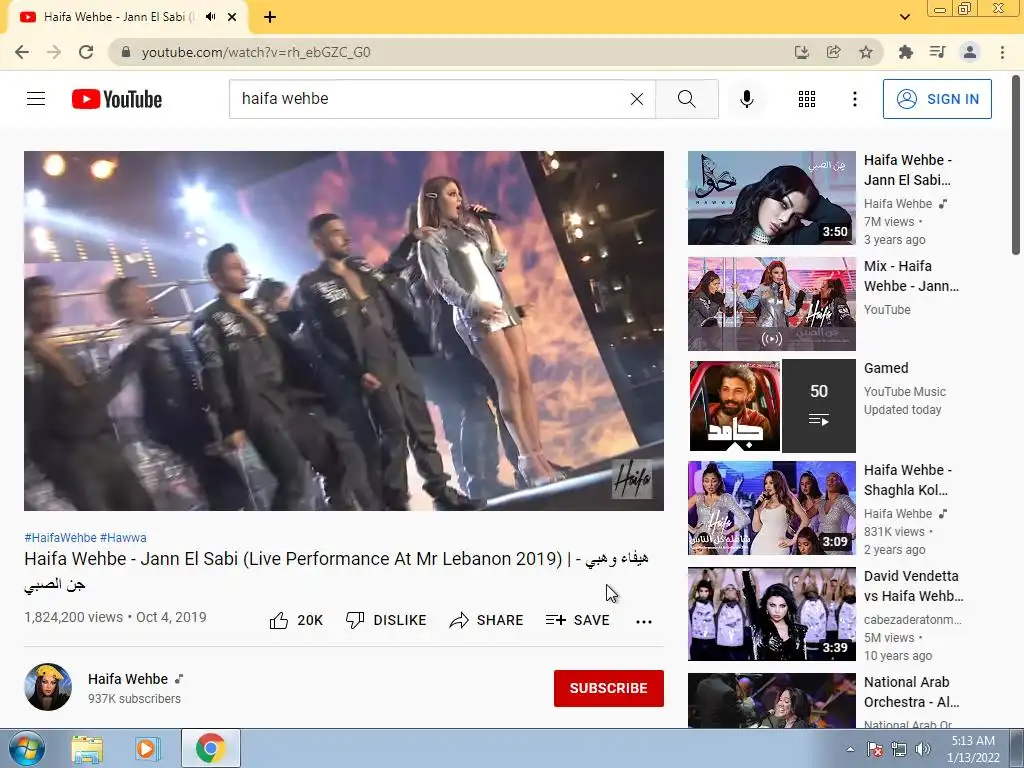Open the Haifa Wehbe - Shaghla Kol... title
Screen dimensions: 1024x768
[908, 480]
